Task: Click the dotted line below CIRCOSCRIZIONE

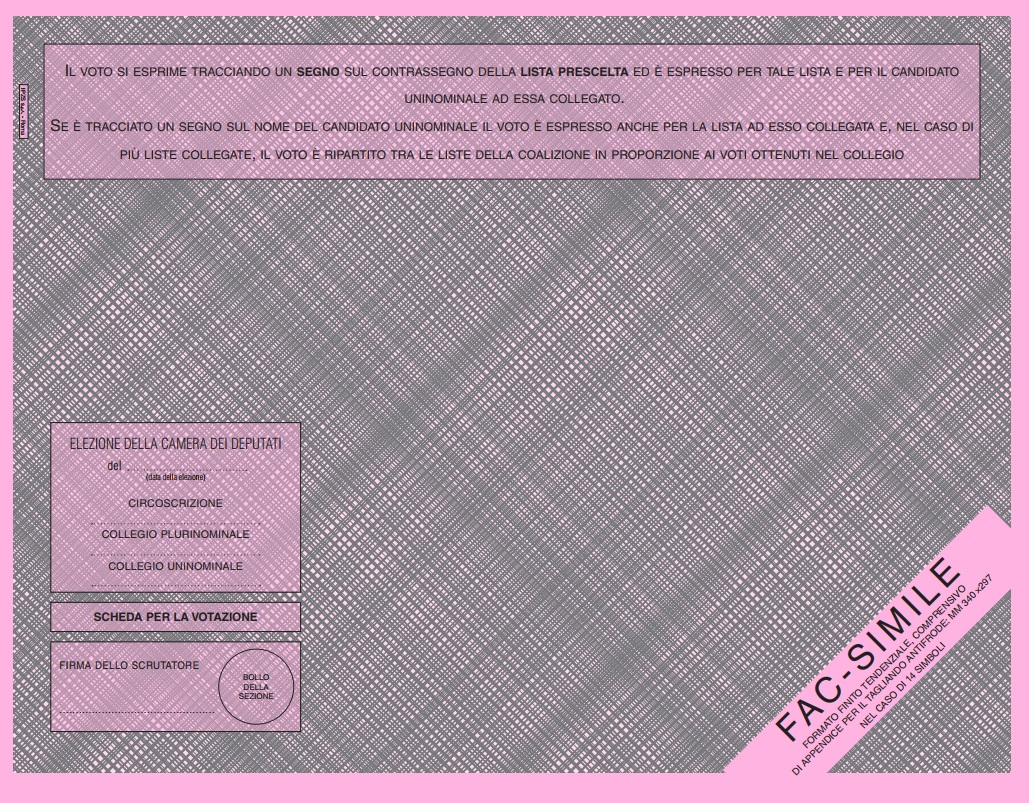Action: coord(175,523)
